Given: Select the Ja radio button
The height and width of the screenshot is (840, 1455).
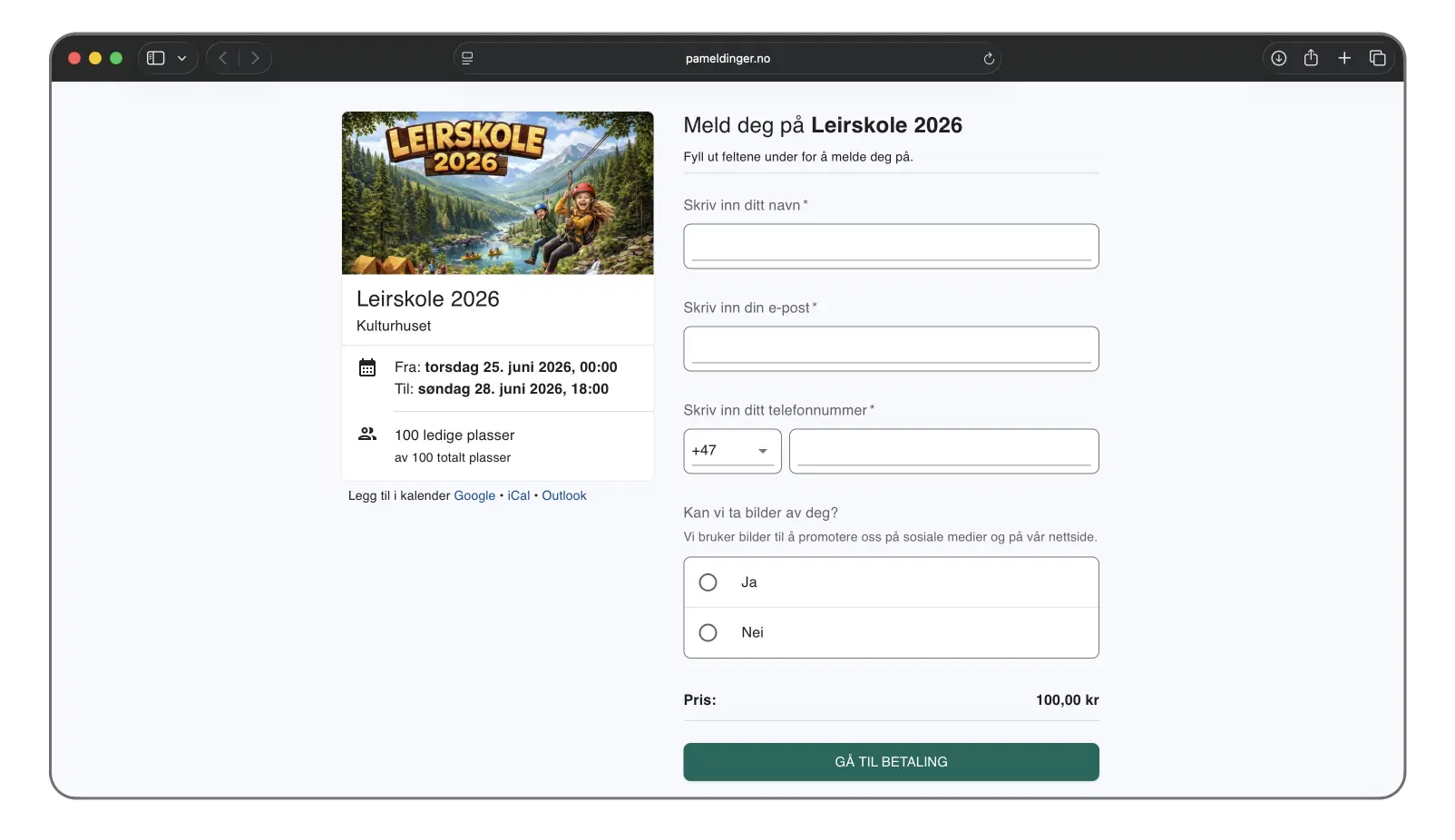Looking at the screenshot, I should 708,581.
